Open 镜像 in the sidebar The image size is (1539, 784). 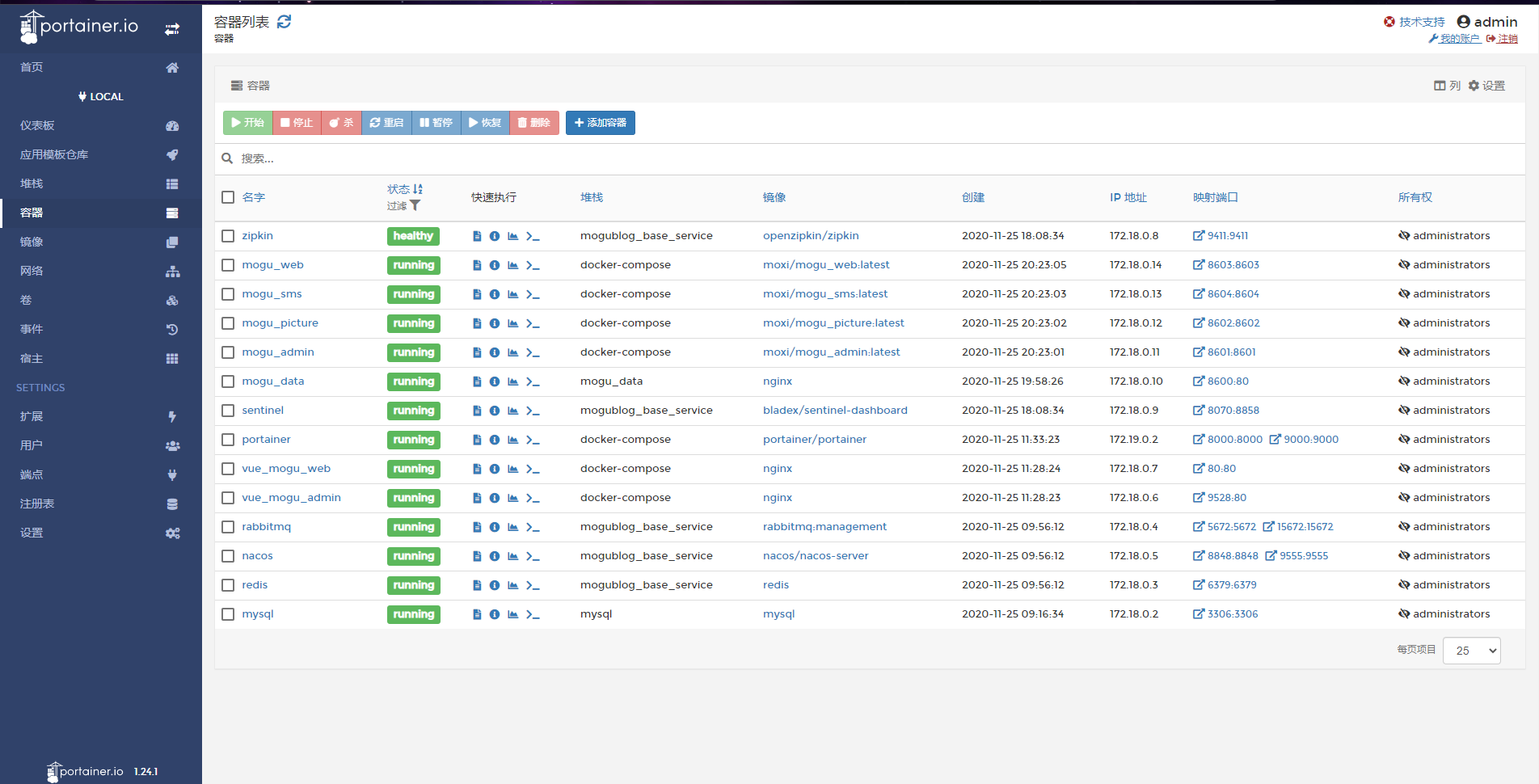point(100,242)
